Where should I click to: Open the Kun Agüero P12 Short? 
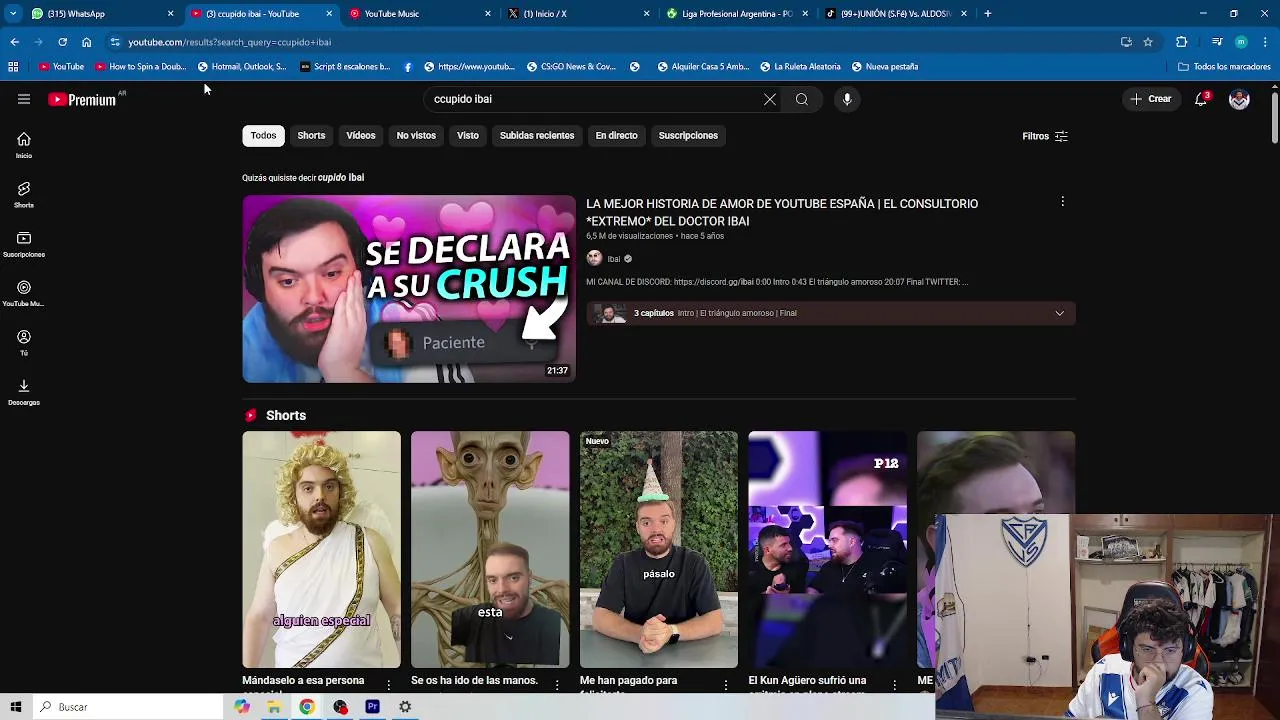(828, 549)
